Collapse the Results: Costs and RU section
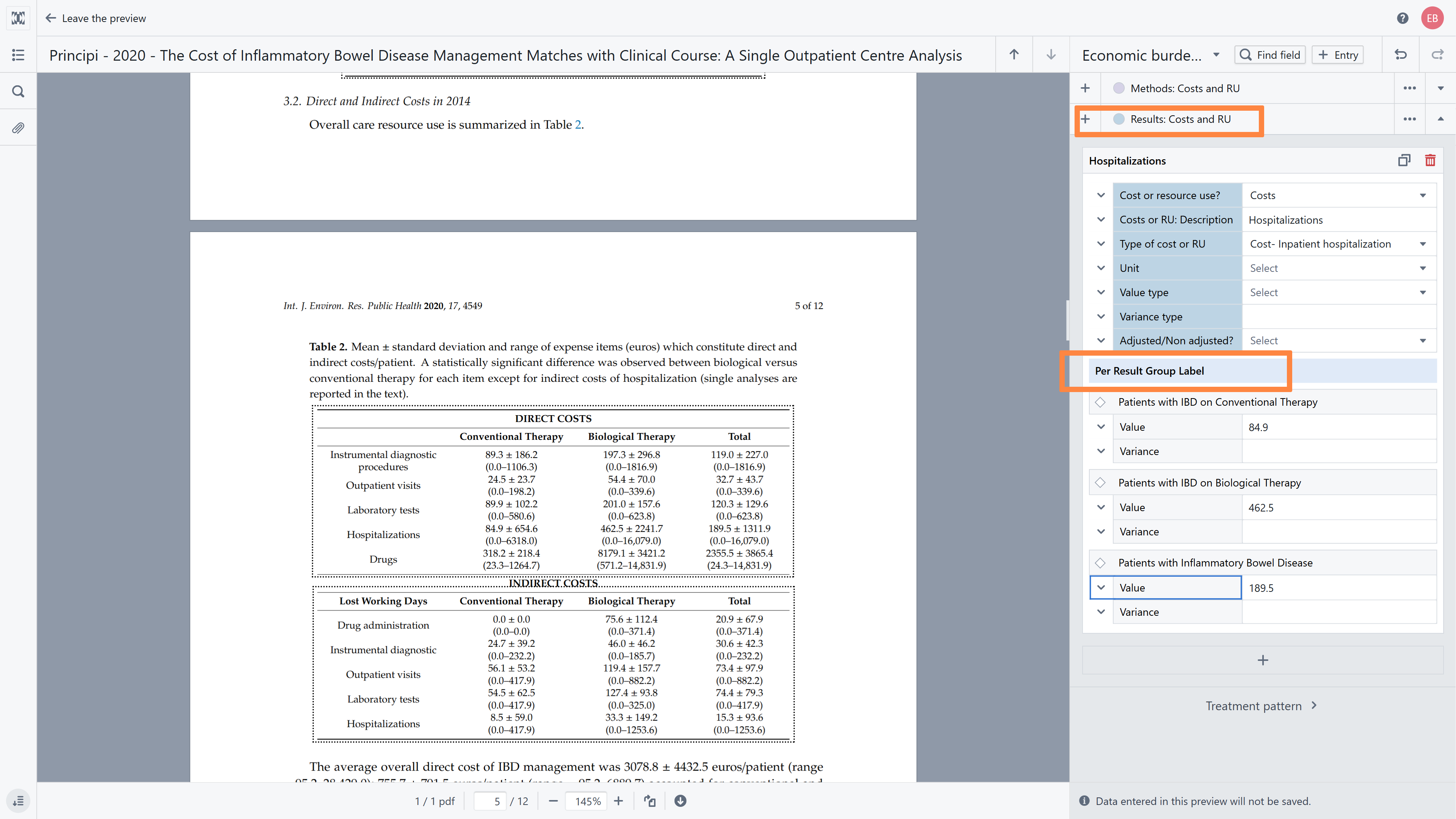Viewport: 1456px width, 819px height. coord(1441,119)
